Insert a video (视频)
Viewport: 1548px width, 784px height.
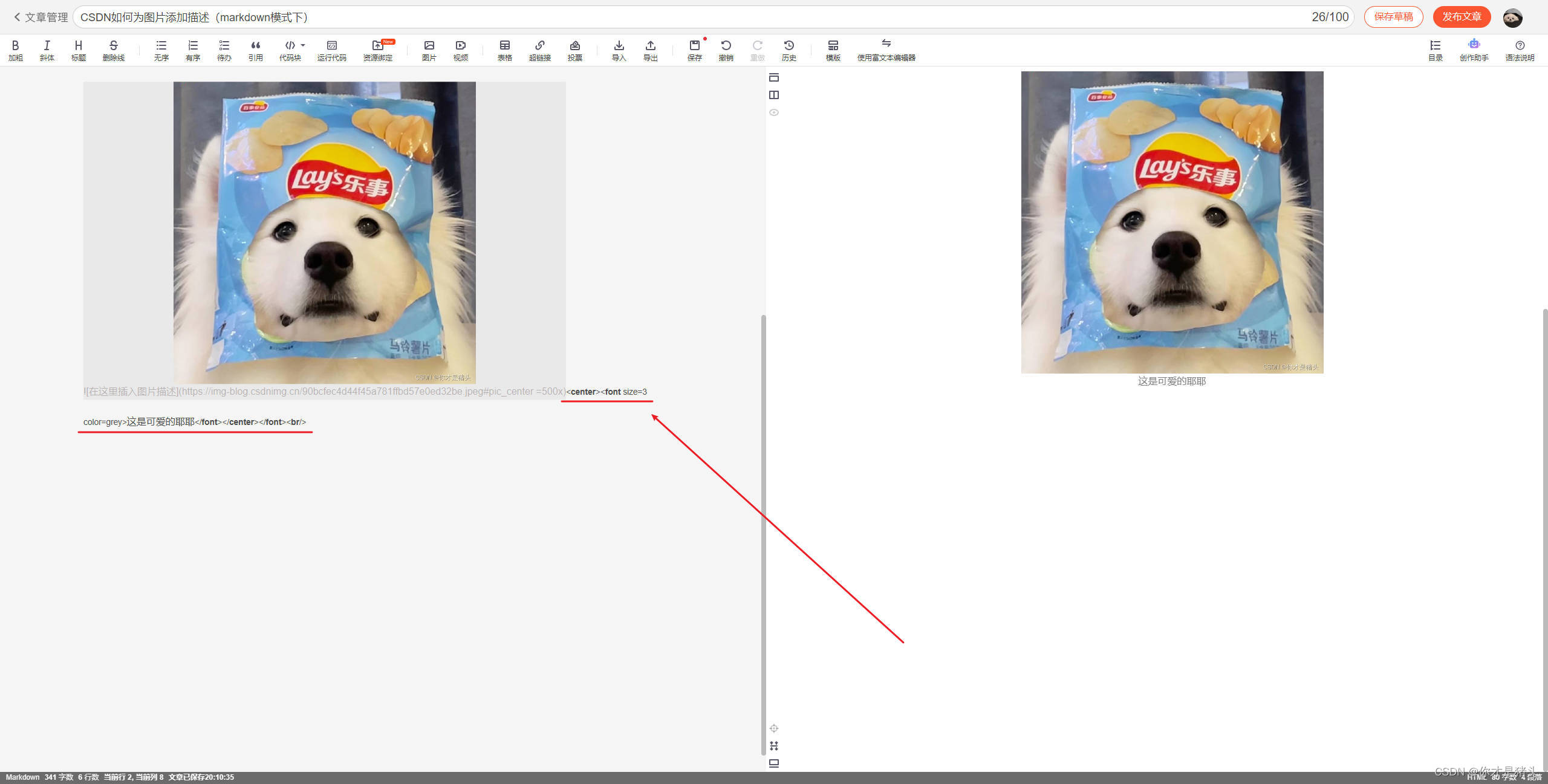pos(461,50)
